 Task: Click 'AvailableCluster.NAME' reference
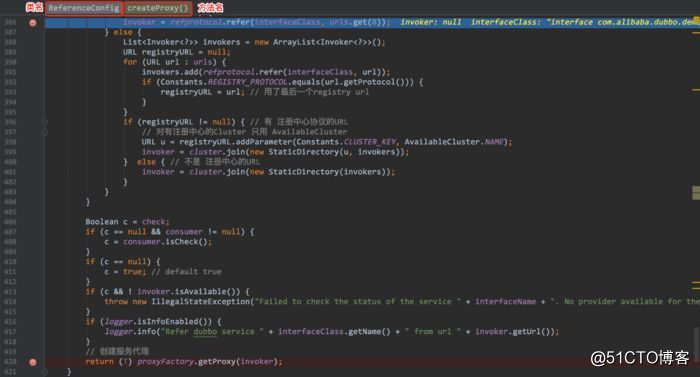click(454, 142)
